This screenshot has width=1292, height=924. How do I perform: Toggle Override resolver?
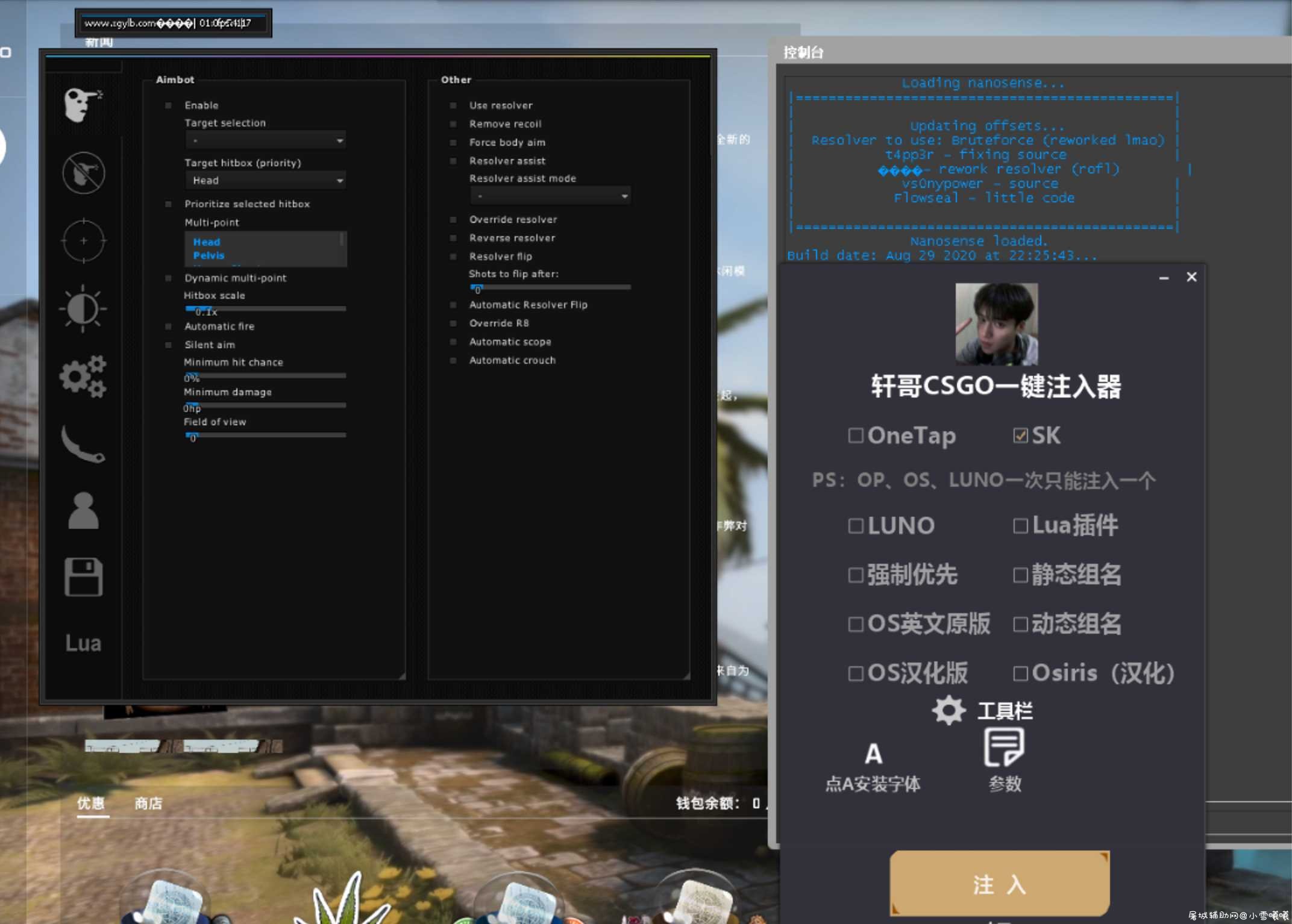point(453,220)
